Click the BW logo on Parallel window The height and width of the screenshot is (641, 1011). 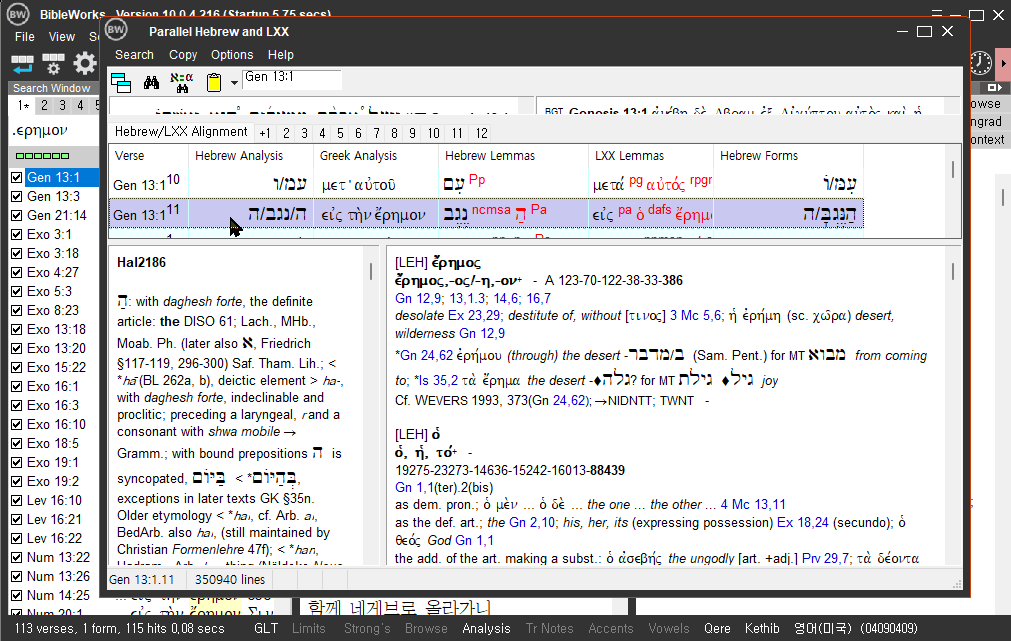pos(116,30)
